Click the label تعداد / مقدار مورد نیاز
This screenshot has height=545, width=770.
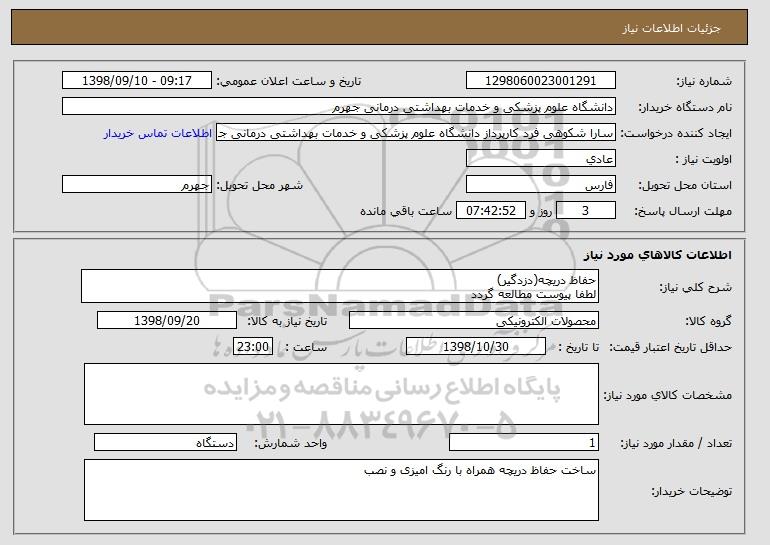pyautogui.click(x=676, y=443)
